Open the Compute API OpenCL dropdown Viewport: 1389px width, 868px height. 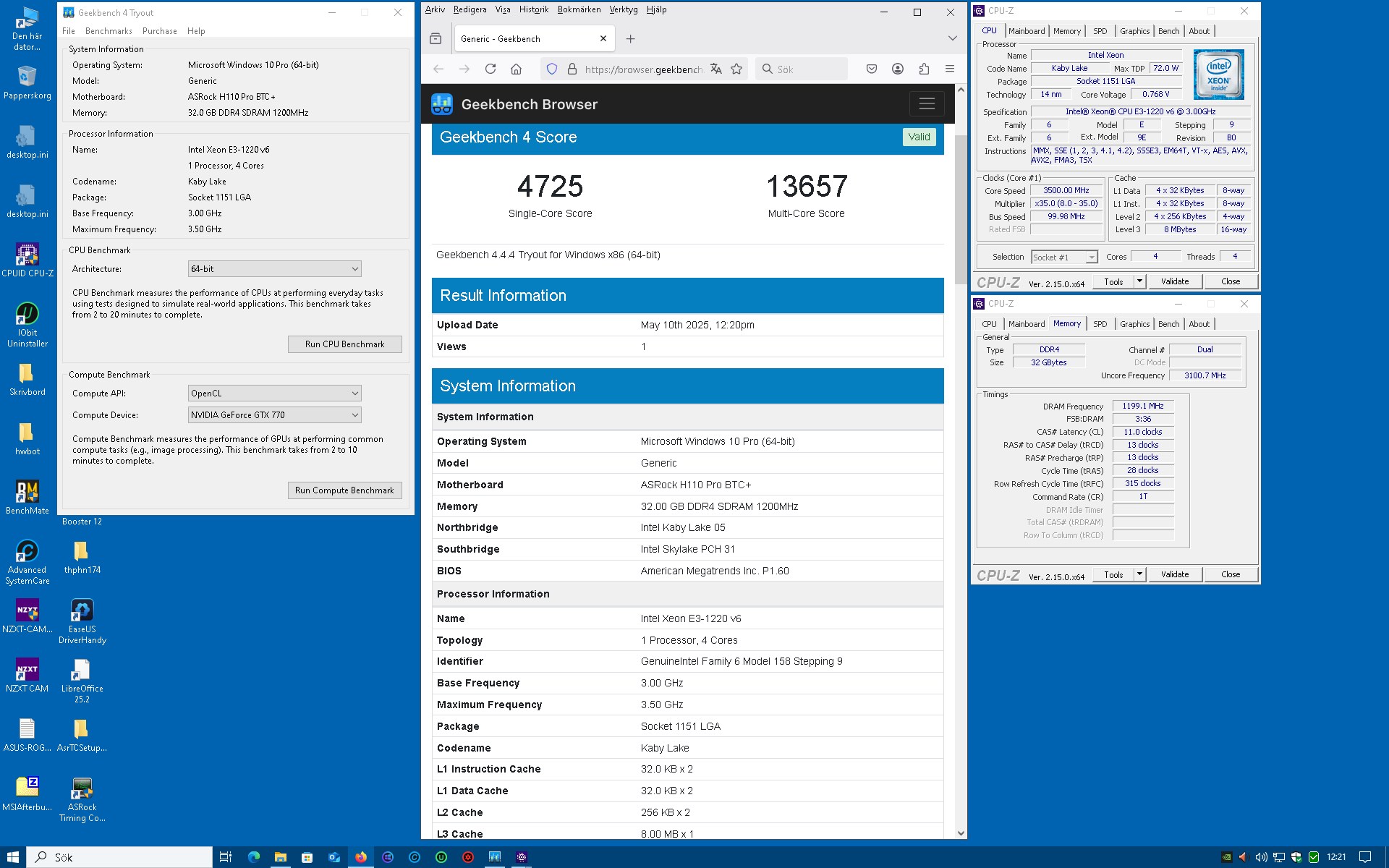point(274,393)
